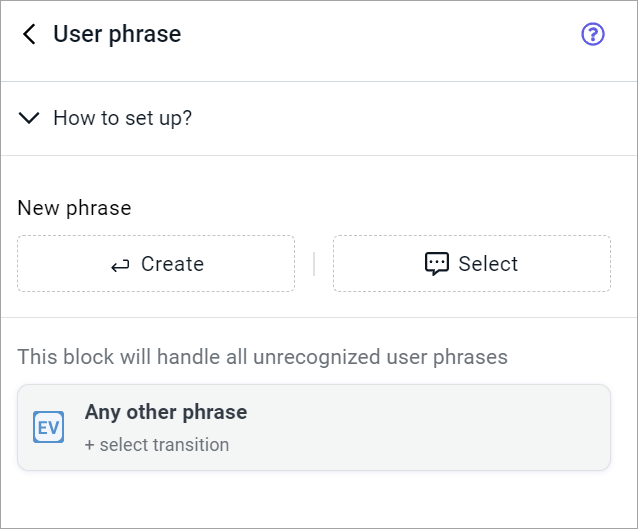Image resolution: width=638 pixels, height=529 pixels.
Task: Expand the How to set up chevron
Action: click(31, 118)
